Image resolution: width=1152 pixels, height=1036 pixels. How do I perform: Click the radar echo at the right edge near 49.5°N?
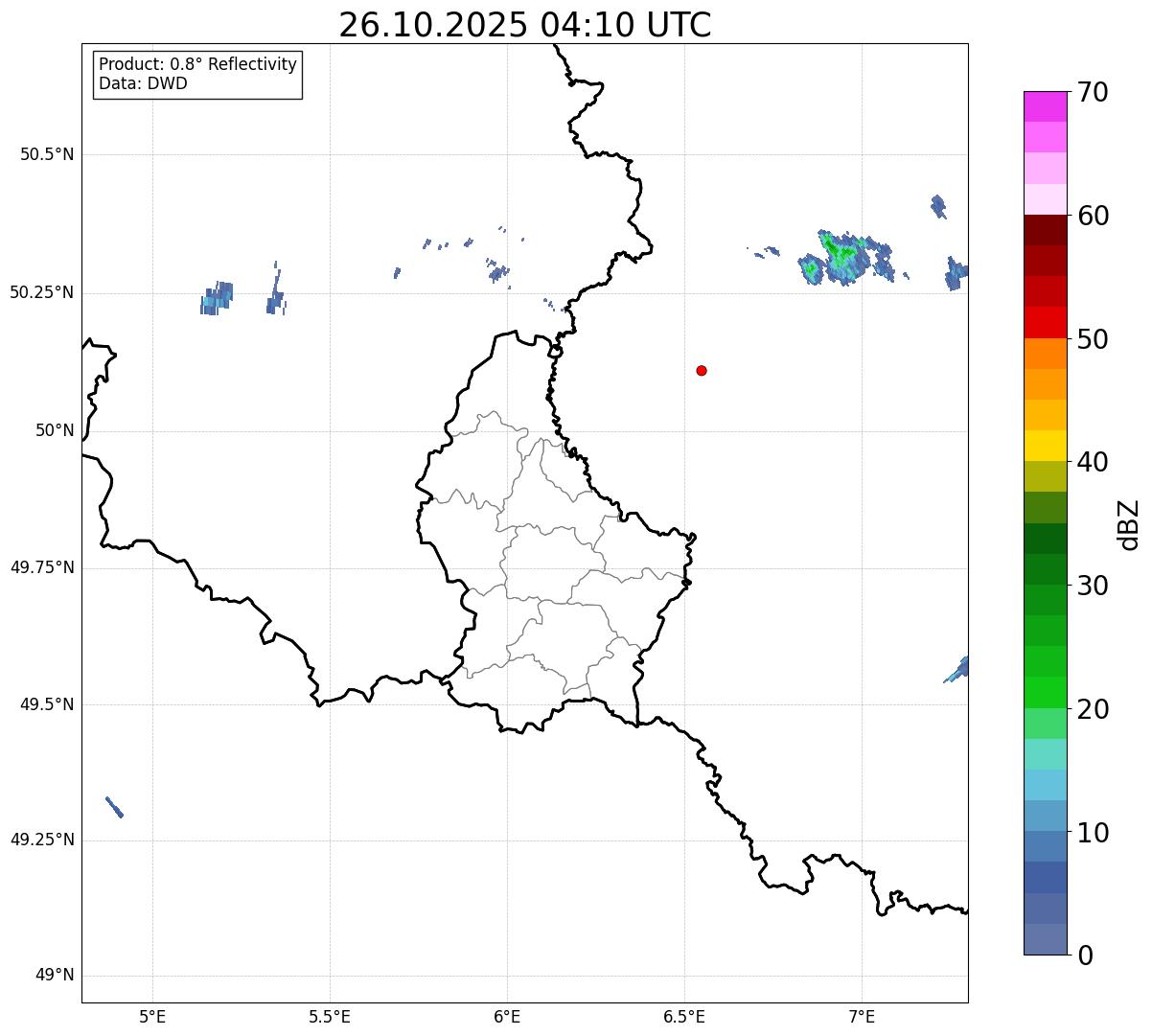tap(959, 669)
